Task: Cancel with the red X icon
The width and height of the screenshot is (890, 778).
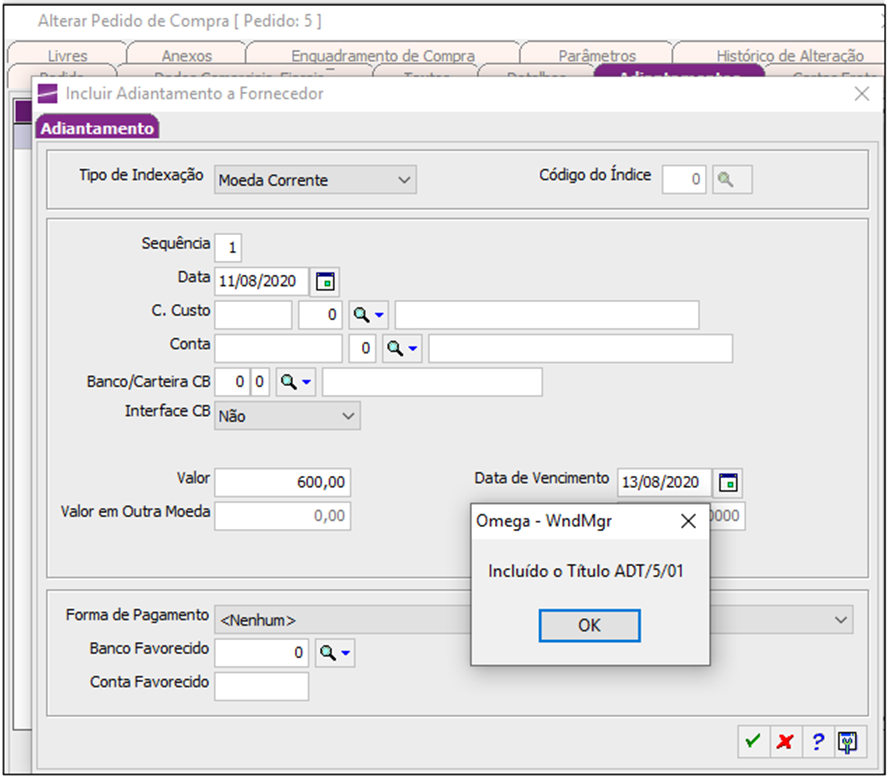Action: pos(786,741)
